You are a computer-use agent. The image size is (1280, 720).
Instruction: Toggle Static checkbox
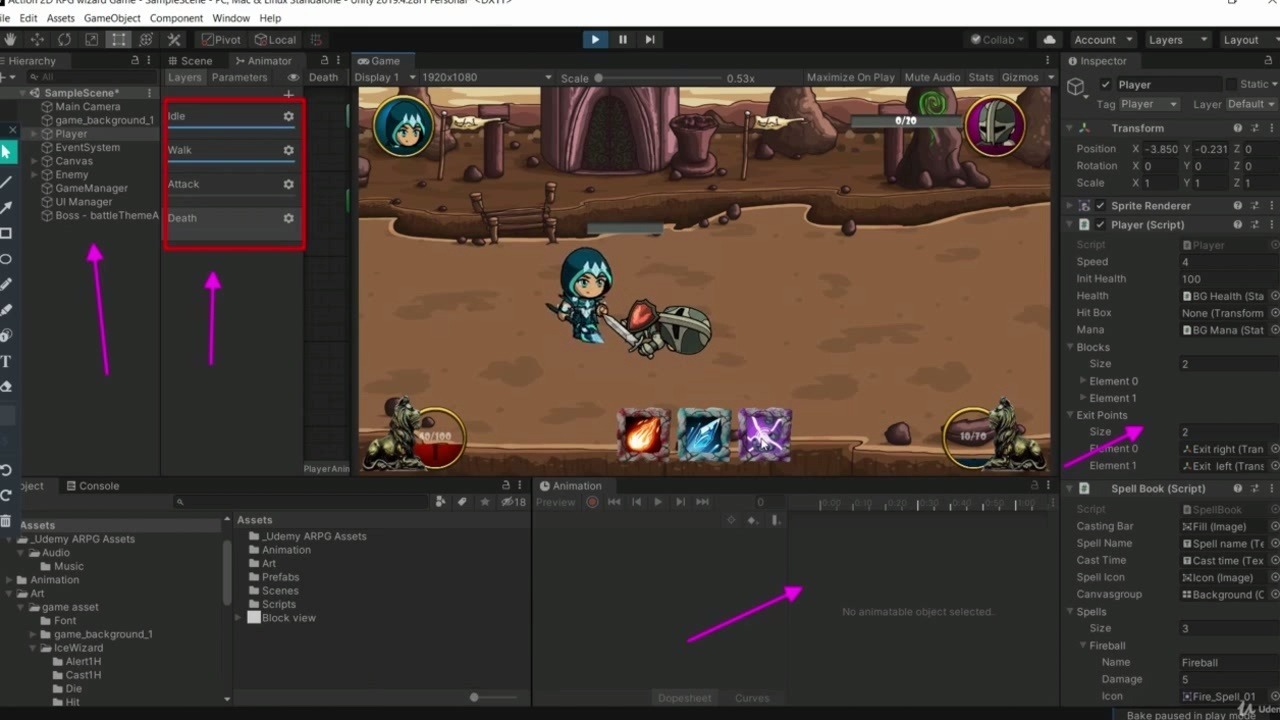tap(1230, 85)
